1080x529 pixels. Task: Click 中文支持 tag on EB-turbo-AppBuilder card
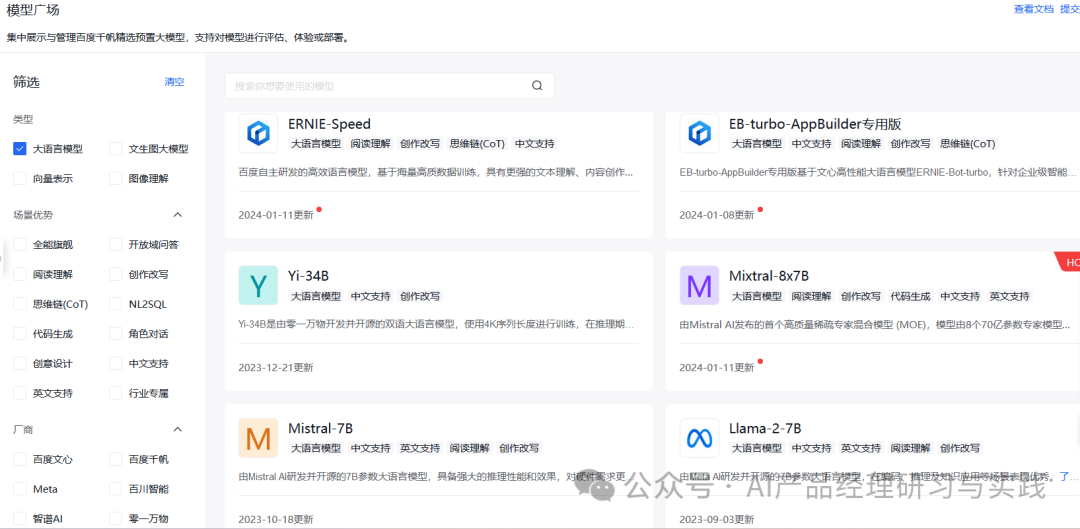pyautogui.click(x=811, y=144)
